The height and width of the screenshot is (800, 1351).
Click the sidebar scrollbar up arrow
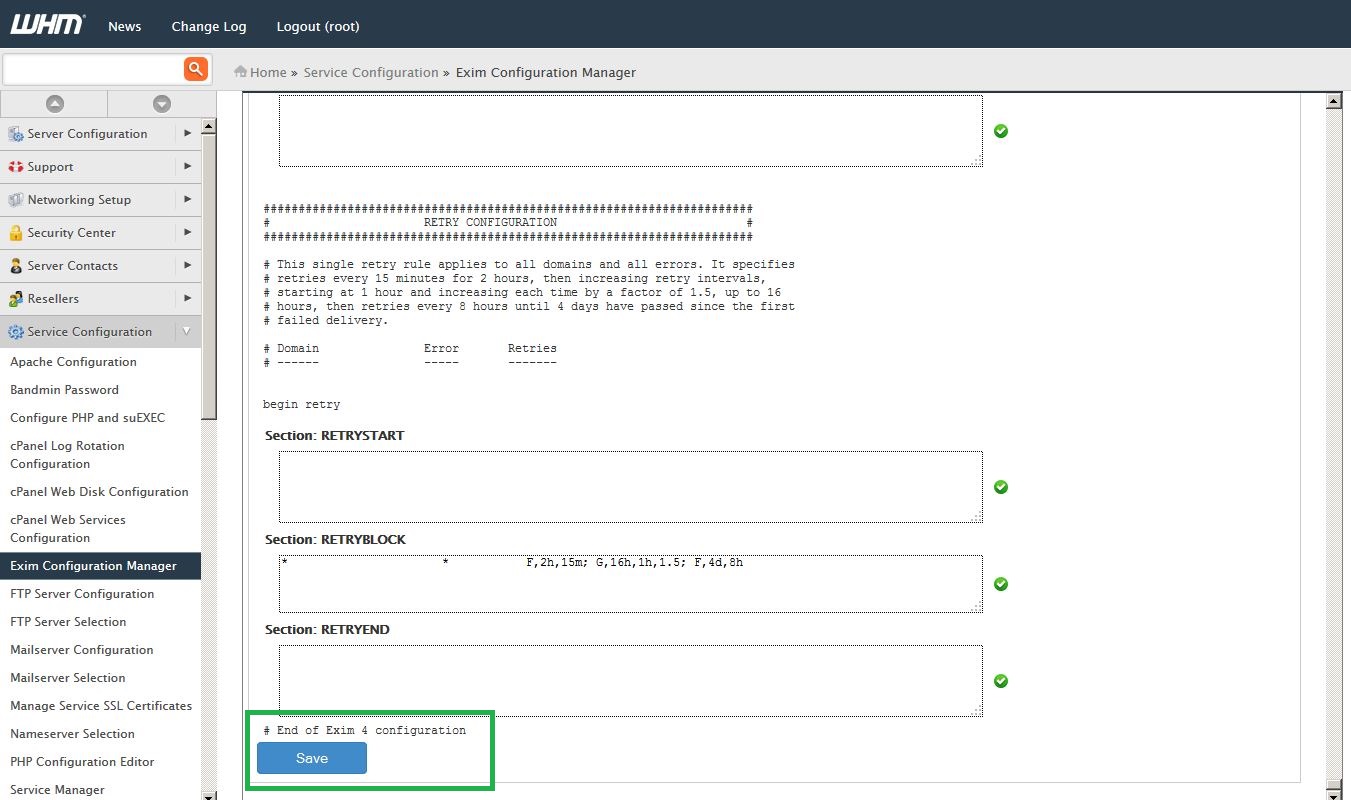[209, 127]
